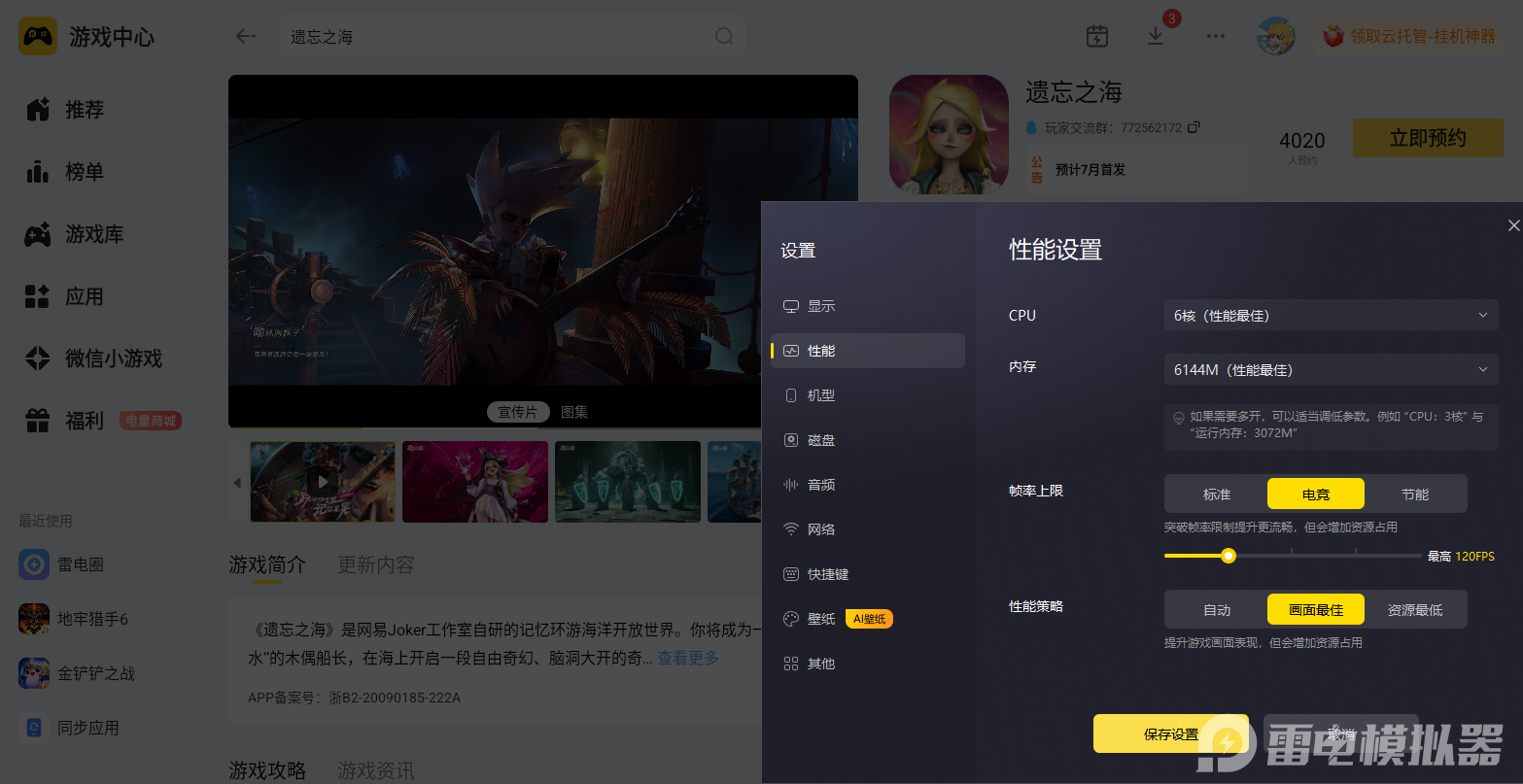
Task: Open the 网络 network settings tab
Action: (x=868, y=529)
